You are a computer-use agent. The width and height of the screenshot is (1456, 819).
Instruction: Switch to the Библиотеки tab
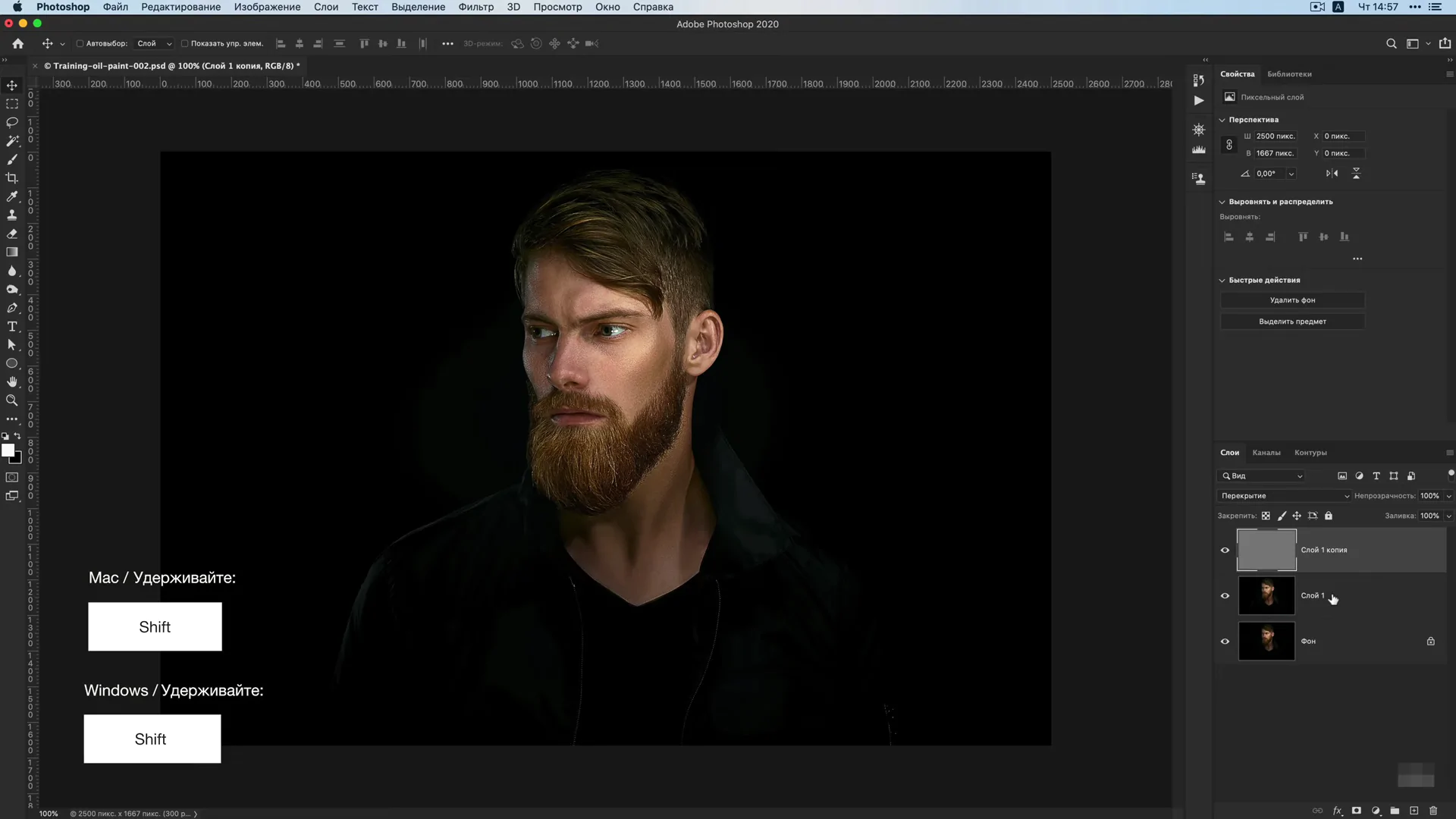tap(1289, 74)
